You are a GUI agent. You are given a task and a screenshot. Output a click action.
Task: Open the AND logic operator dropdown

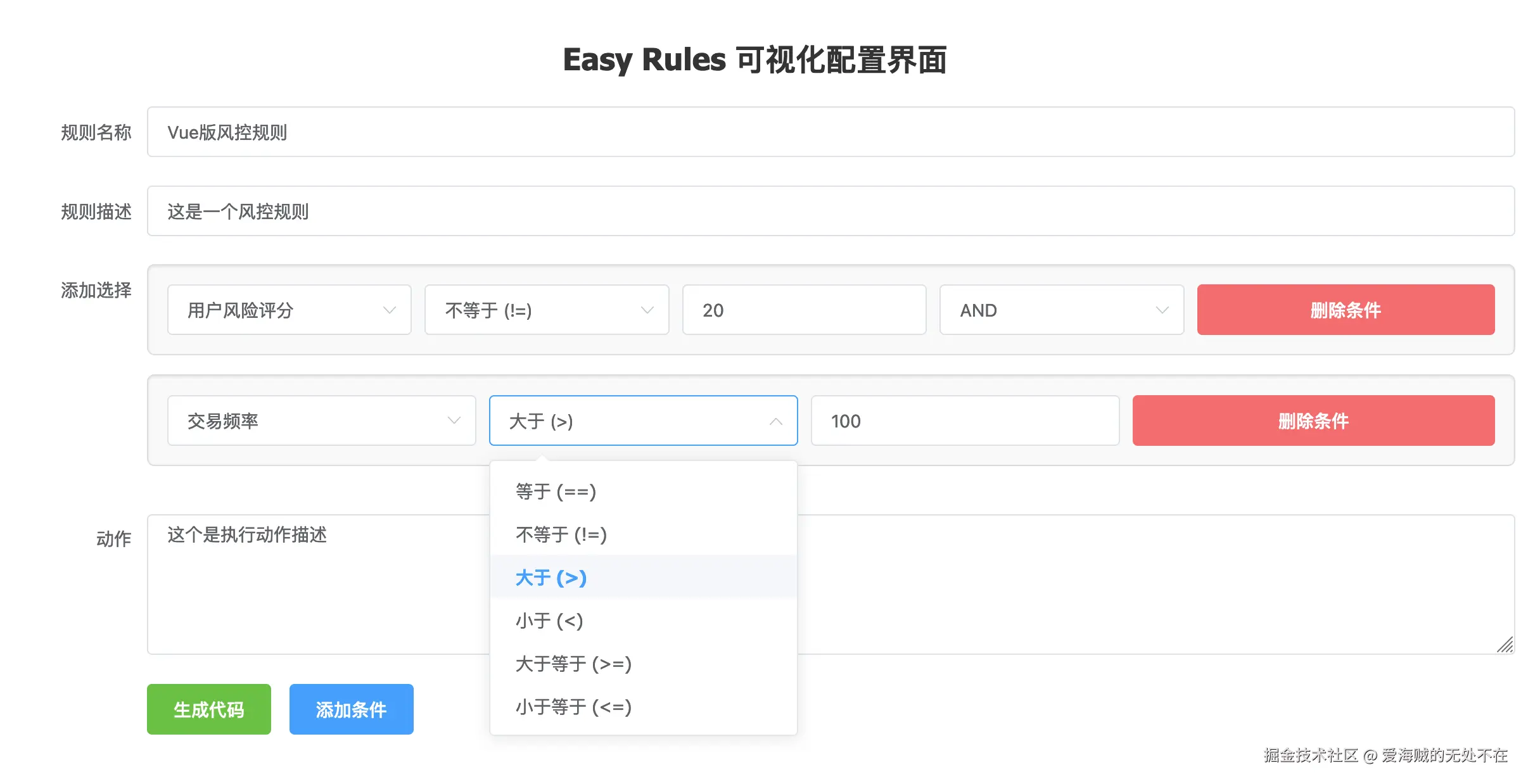(x=1061, y=310)
